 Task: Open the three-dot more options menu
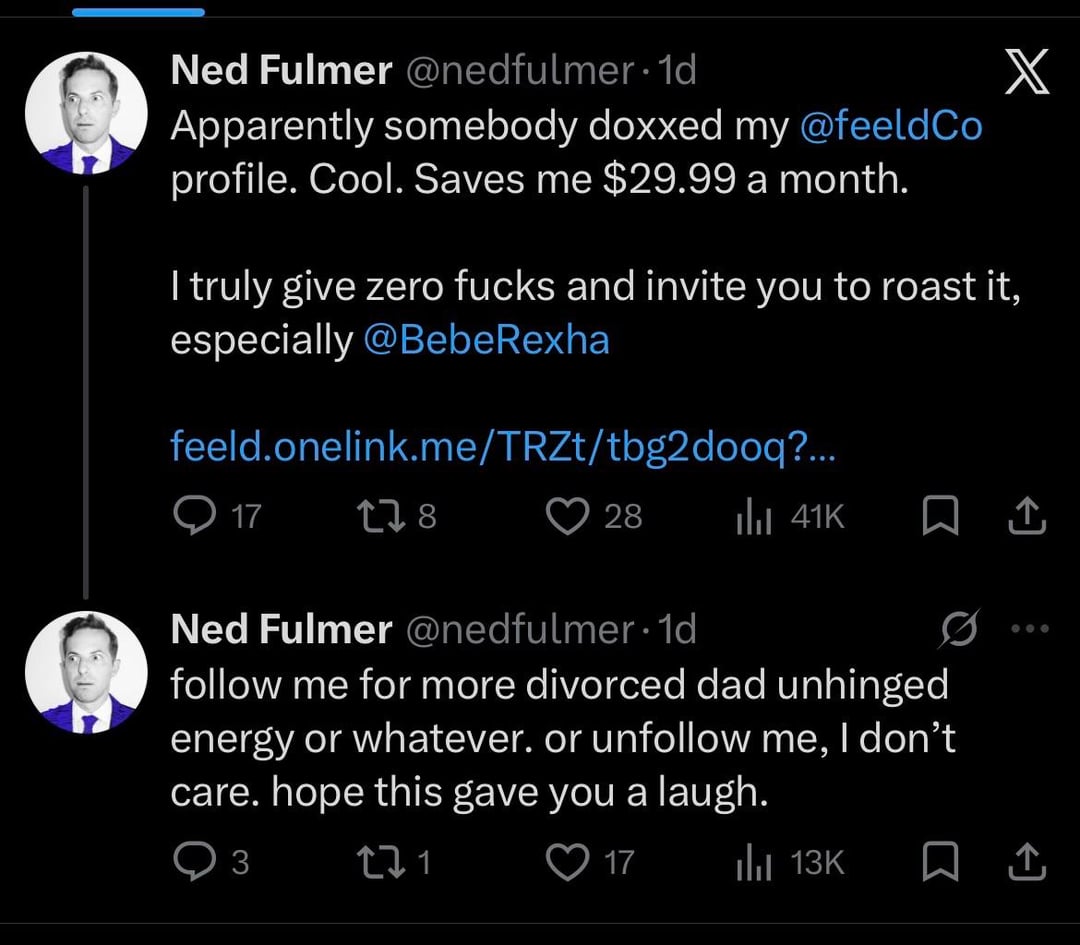[1030, 629]
